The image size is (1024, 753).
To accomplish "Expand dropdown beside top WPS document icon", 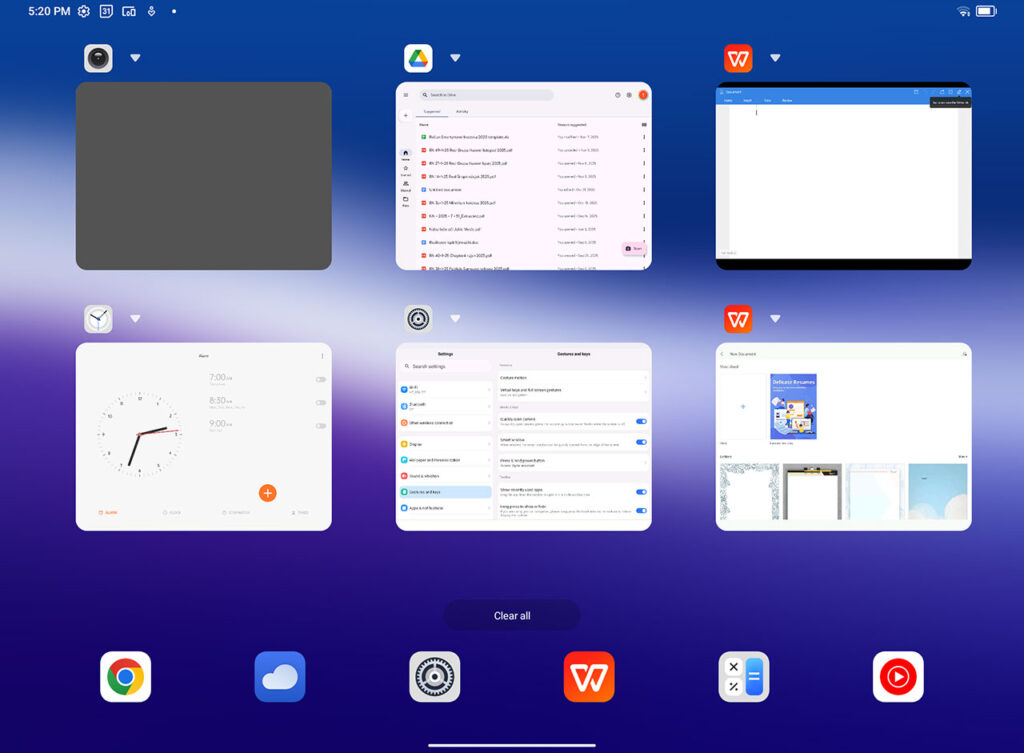I will pos(775,58).
